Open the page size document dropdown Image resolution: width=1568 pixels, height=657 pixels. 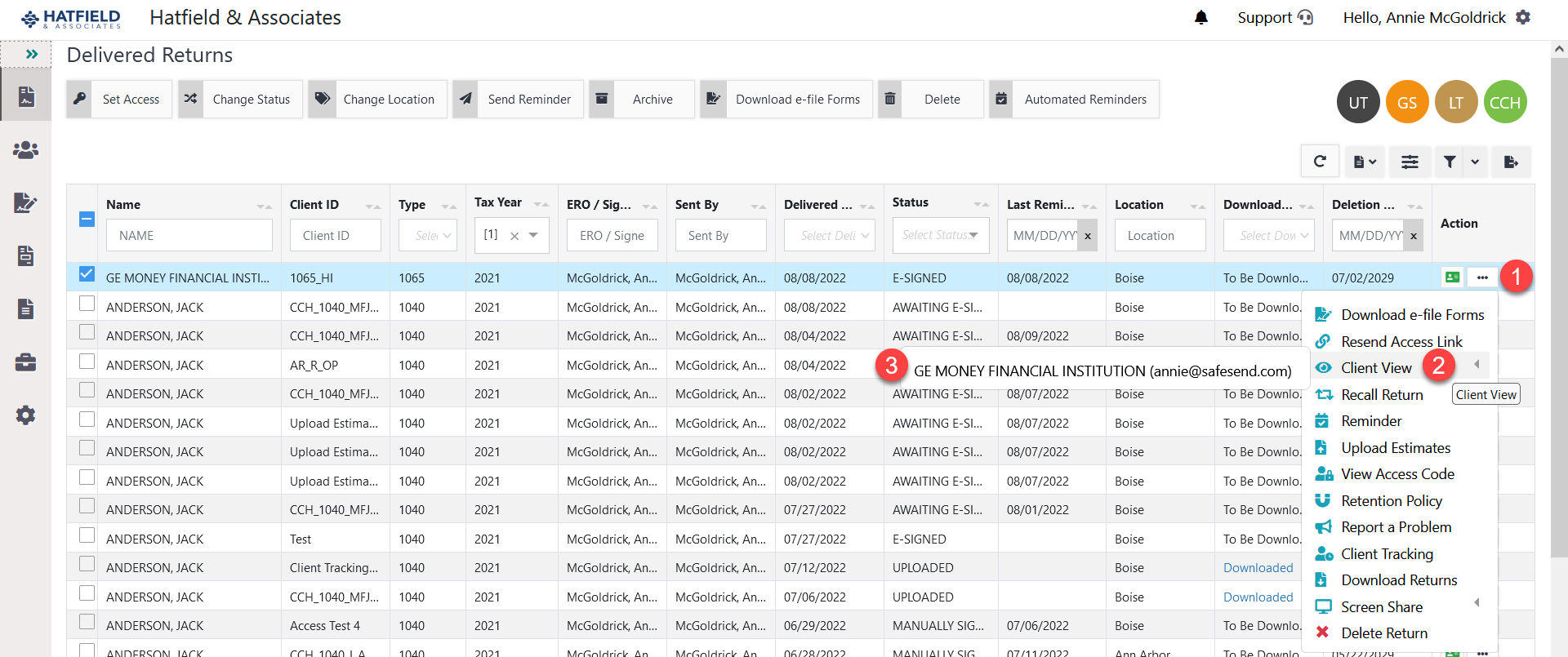point(1365,162)
